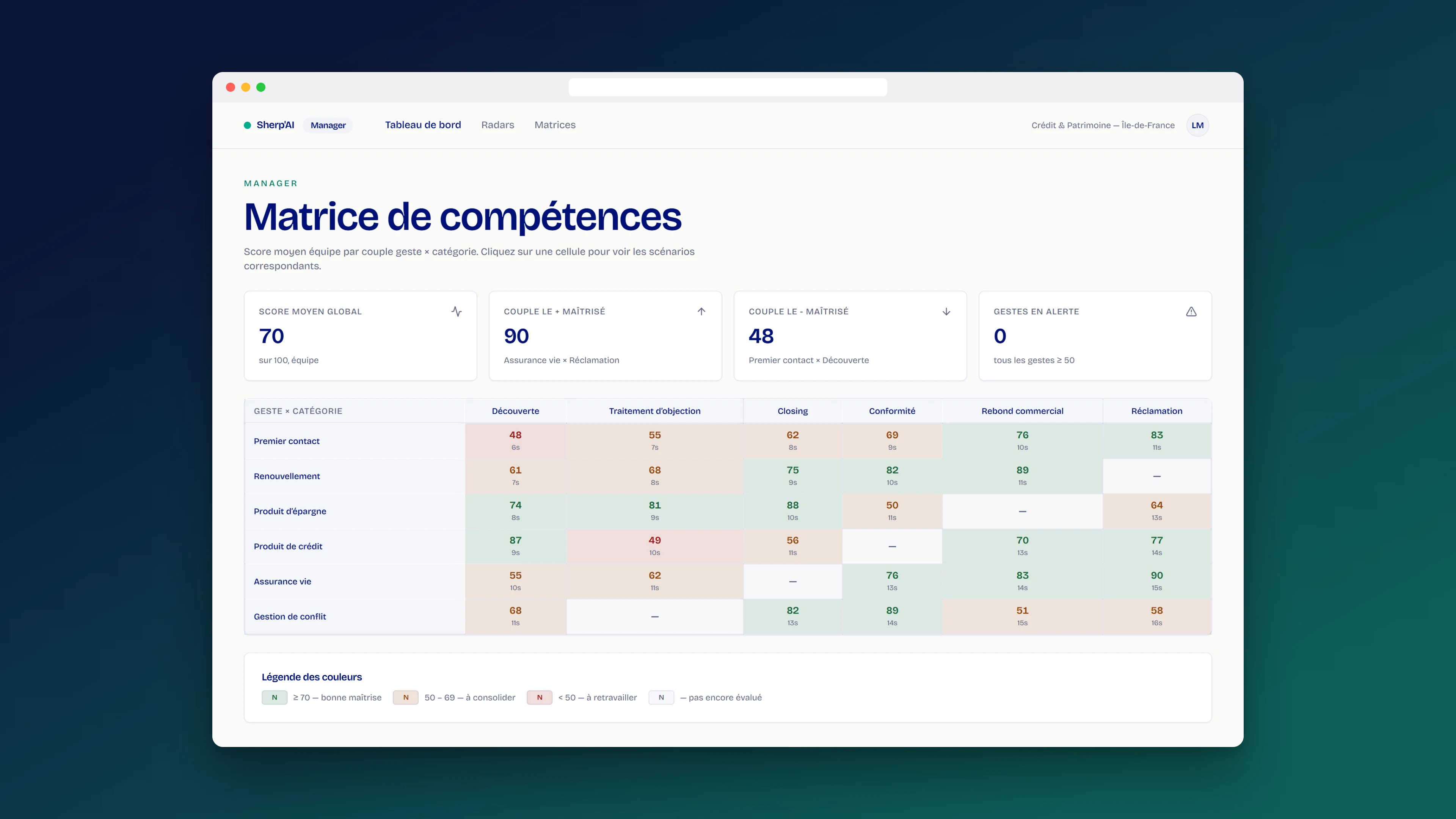Click the down arrow icon in Couple le - maîtrisé card
Viewport: 1456px width, 819px height.
(946, 311)
